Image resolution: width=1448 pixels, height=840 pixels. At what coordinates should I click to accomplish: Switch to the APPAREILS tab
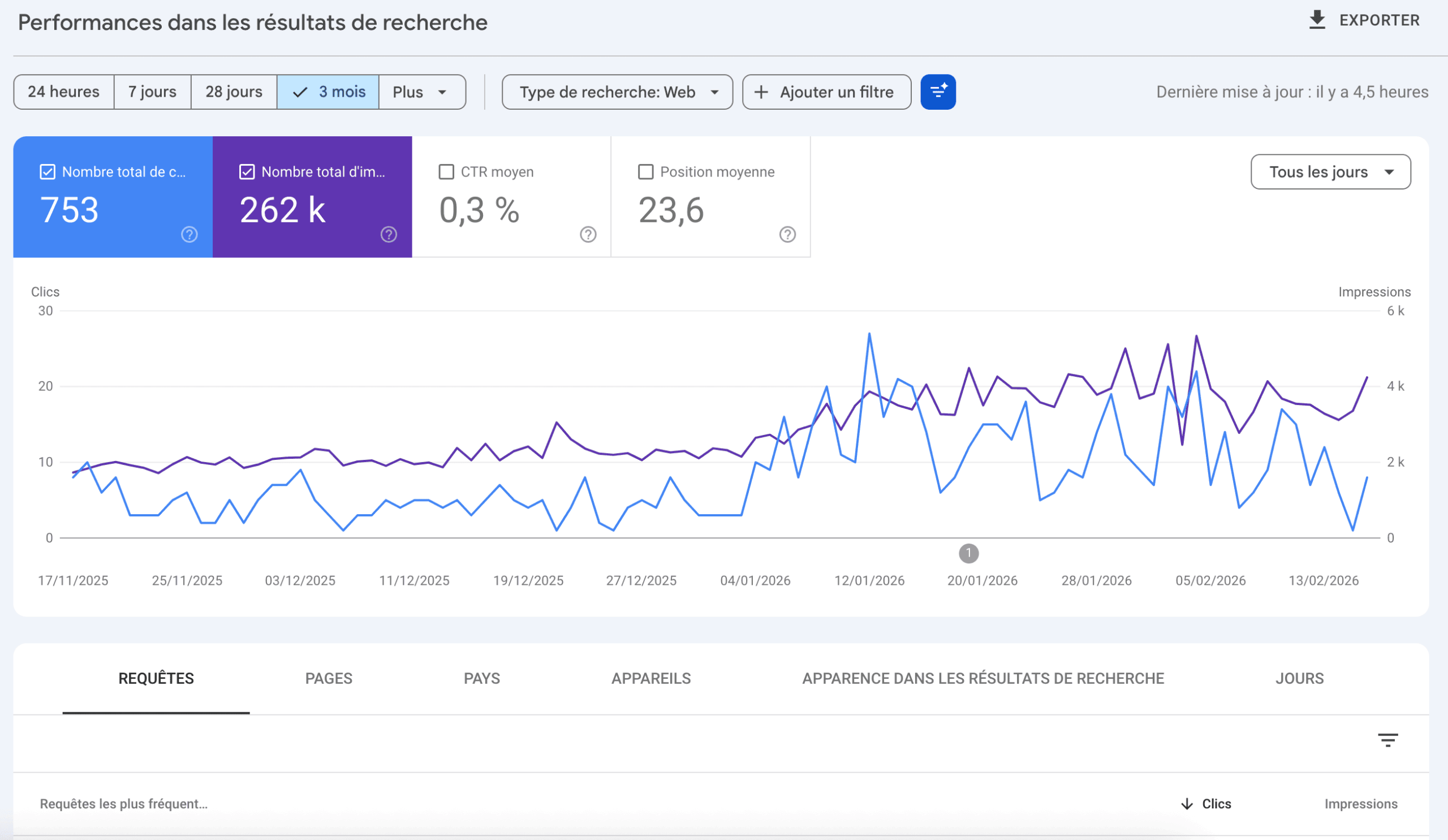point(651,679)
